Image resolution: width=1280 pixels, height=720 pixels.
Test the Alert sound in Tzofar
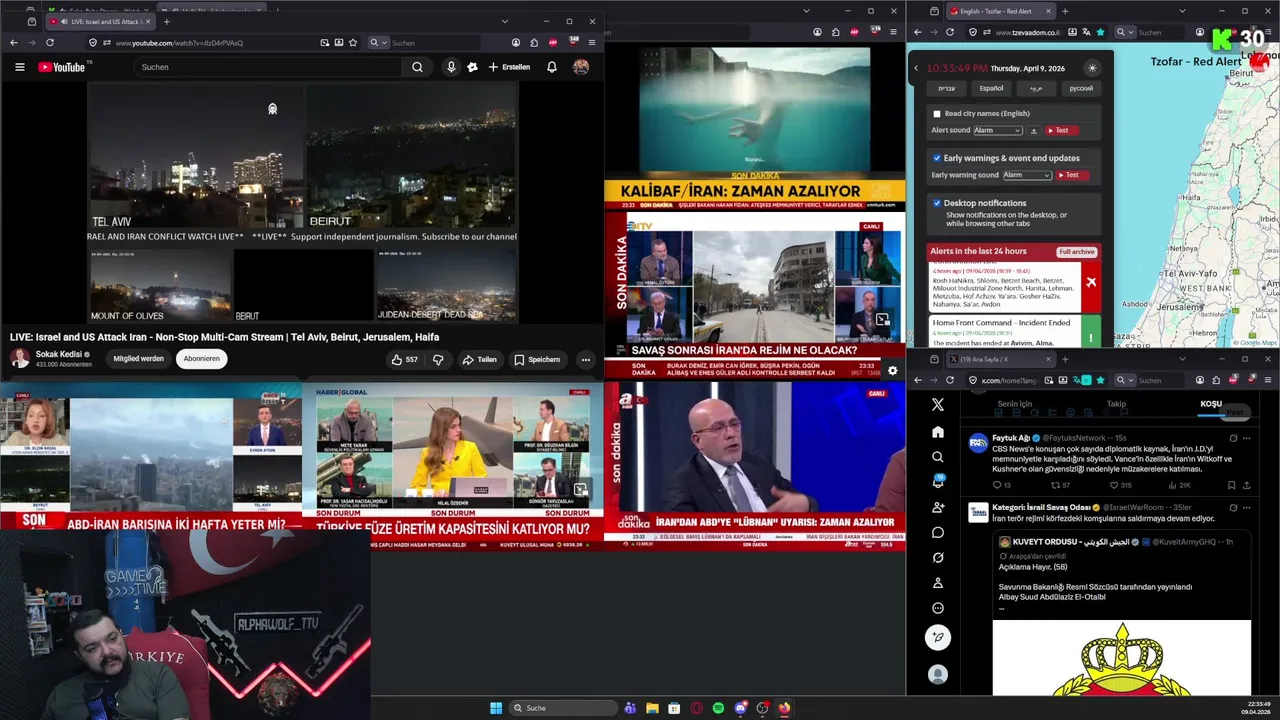pos(1062,130)
